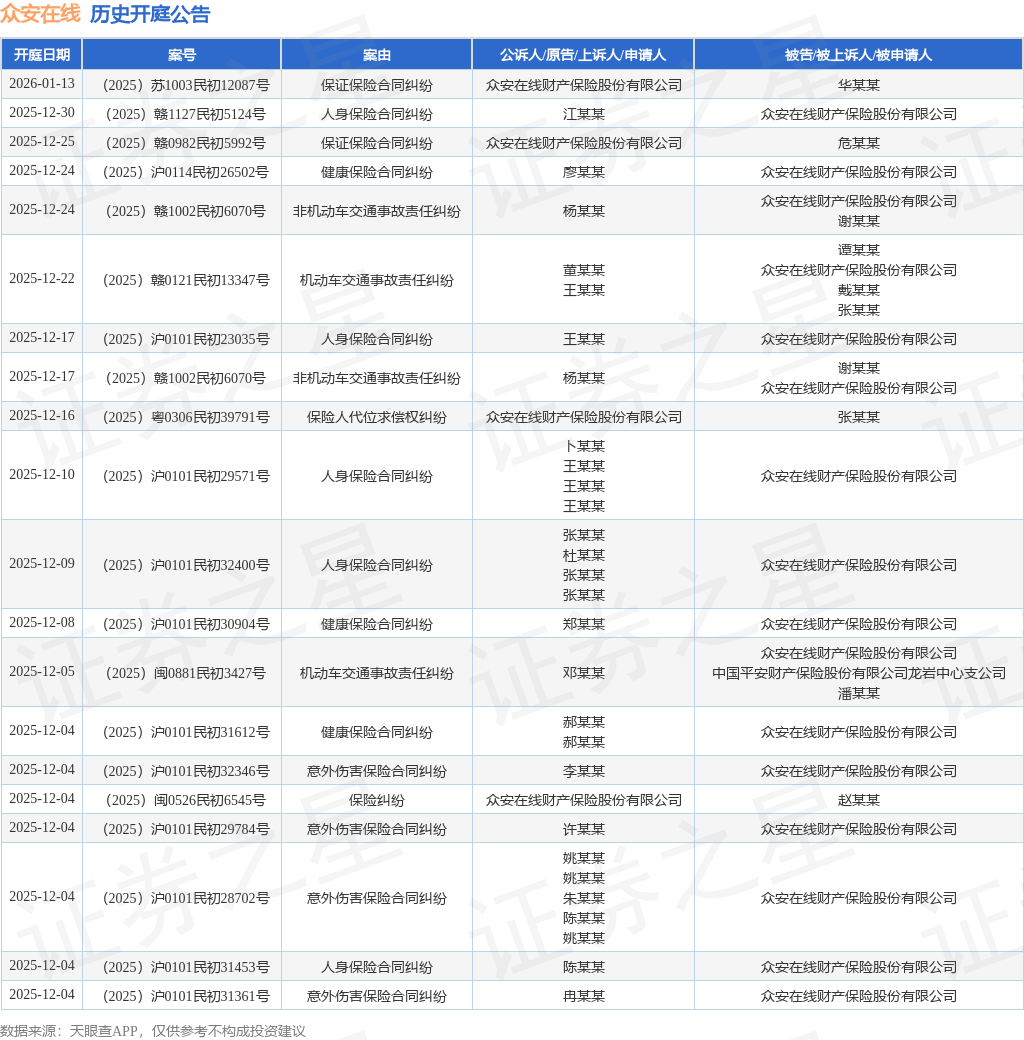Click plaintiff 朱某某
Viewport: 1024px width, 1040px height.
click(x=584, y=899)
